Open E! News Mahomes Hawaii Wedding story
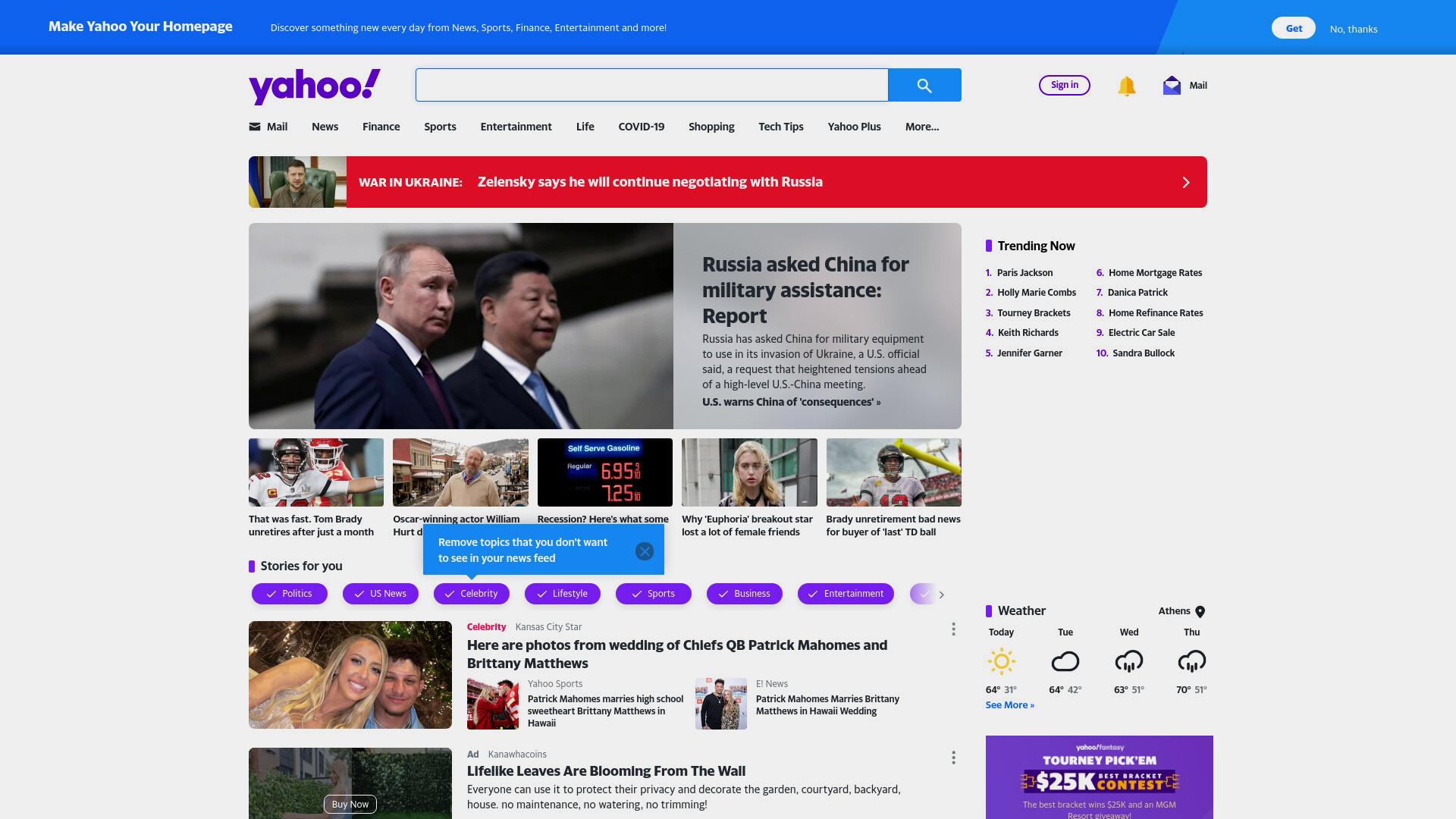 point(827,705)
